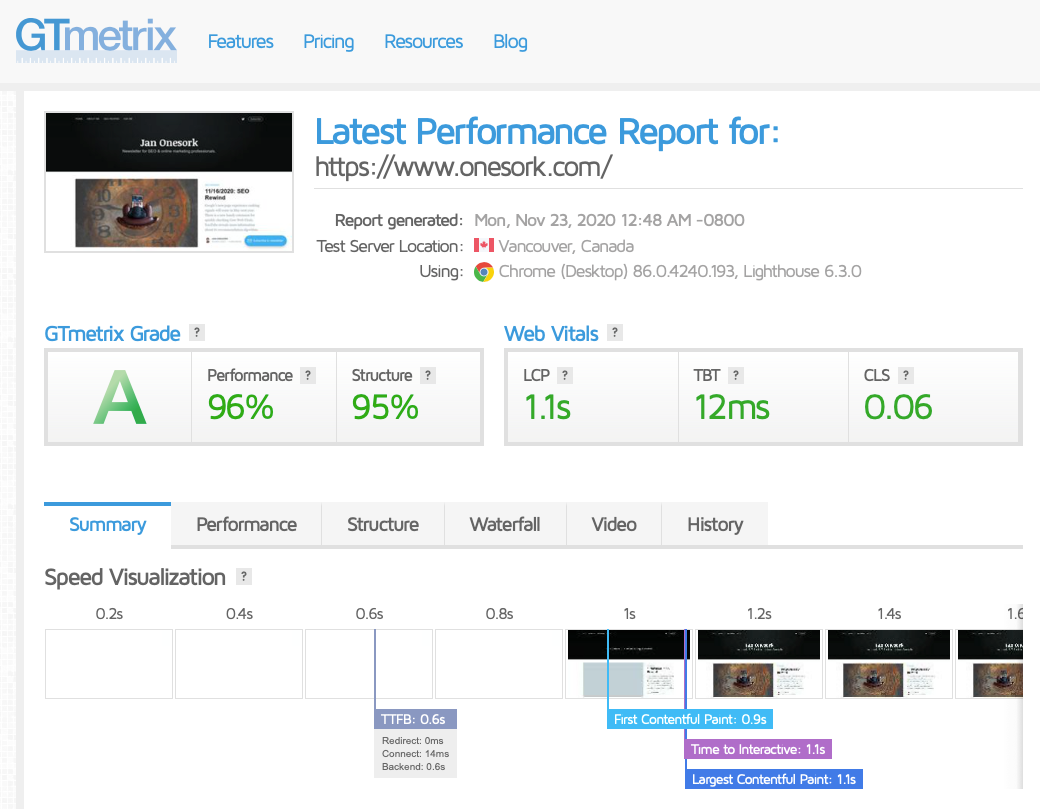Image resolution: width=1040 pixels, height=809 pixels.
Task: Open the Waterfall tab
Action: 505,525
